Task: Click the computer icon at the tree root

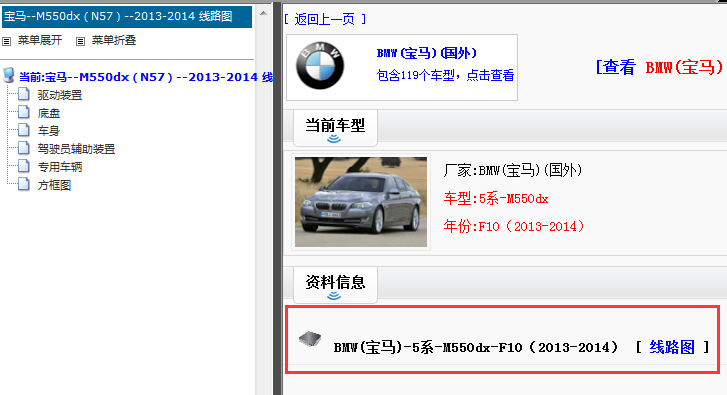Action: tap(9, 75)
